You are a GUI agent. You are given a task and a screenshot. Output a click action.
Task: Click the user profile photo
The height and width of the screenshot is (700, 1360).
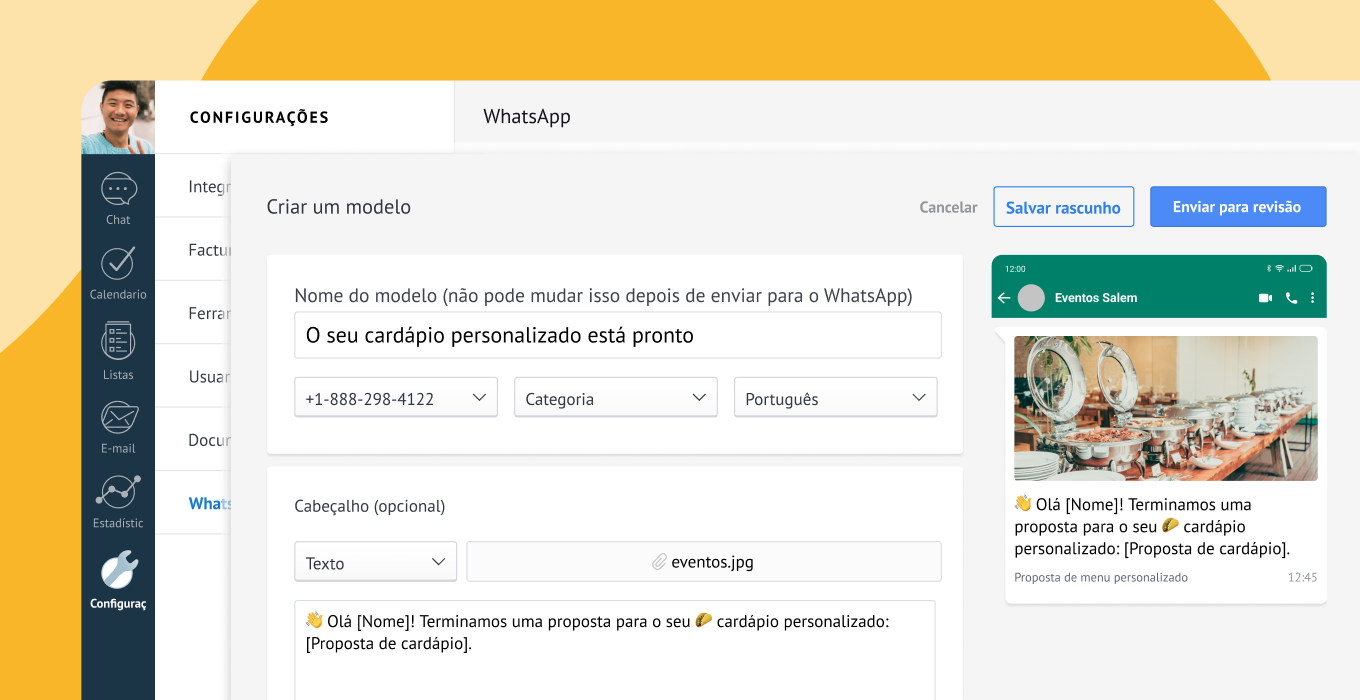[118, 117]
